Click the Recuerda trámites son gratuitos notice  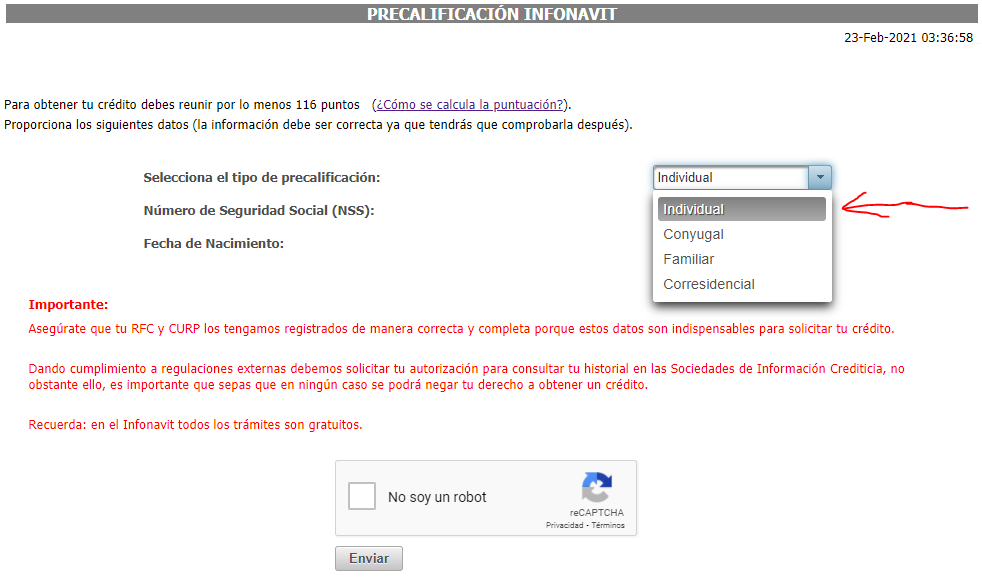tap(195, 425)
